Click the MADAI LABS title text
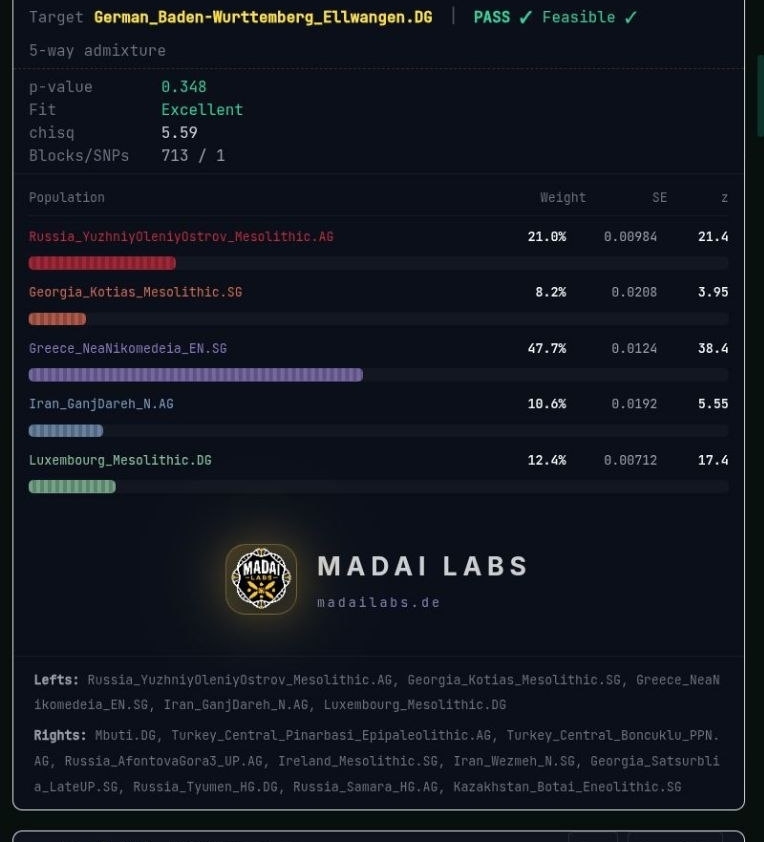 pyautogui.click(x=423, y=566)
